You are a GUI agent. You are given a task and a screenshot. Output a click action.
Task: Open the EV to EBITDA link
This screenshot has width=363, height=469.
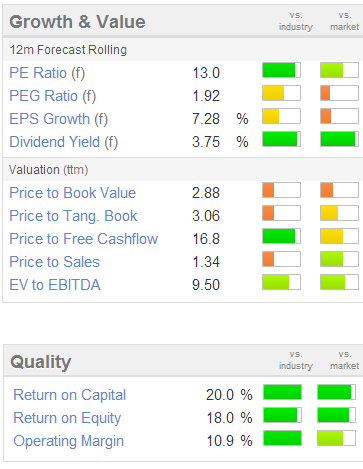55,285
